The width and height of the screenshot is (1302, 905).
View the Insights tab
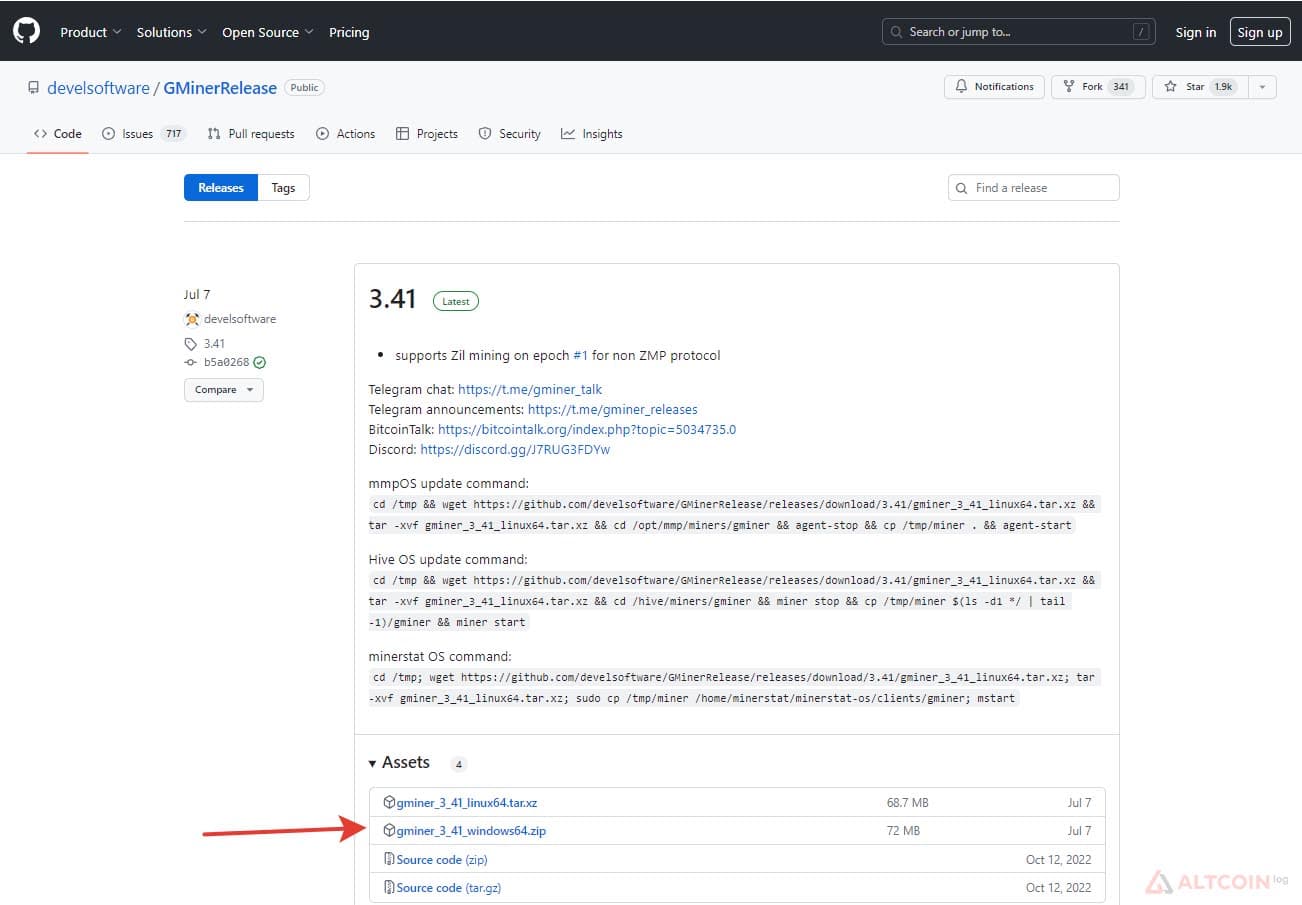tap(592, 134)
